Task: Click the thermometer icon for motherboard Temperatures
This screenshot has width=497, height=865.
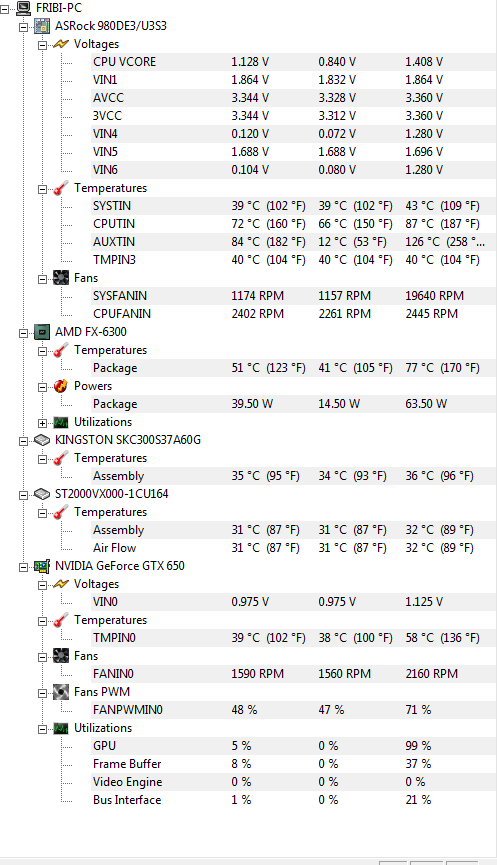Action: (61, 188)
